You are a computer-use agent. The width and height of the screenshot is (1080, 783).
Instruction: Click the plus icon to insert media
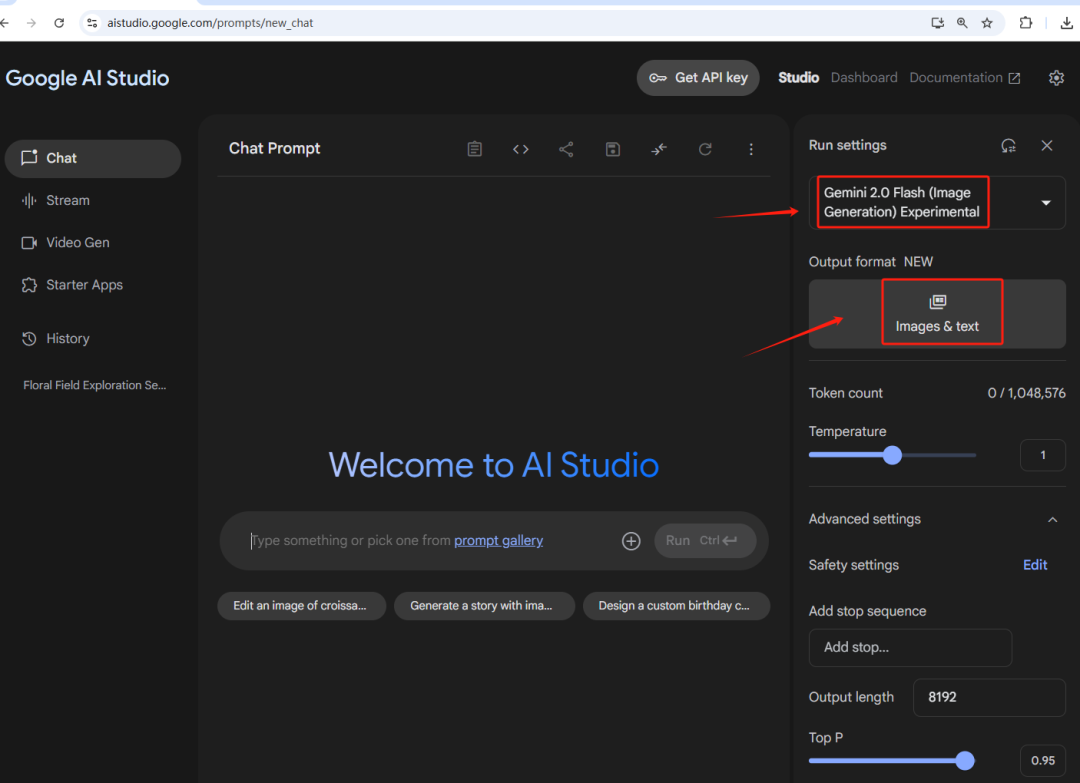[631, 541]
